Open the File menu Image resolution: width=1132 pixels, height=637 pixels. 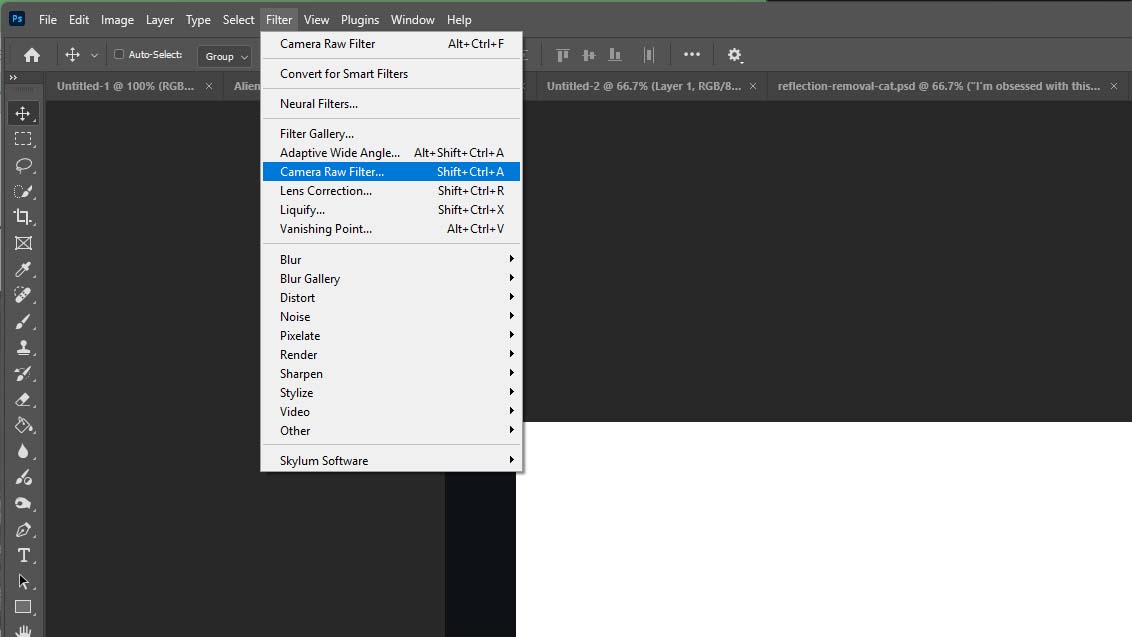[48, 20]
